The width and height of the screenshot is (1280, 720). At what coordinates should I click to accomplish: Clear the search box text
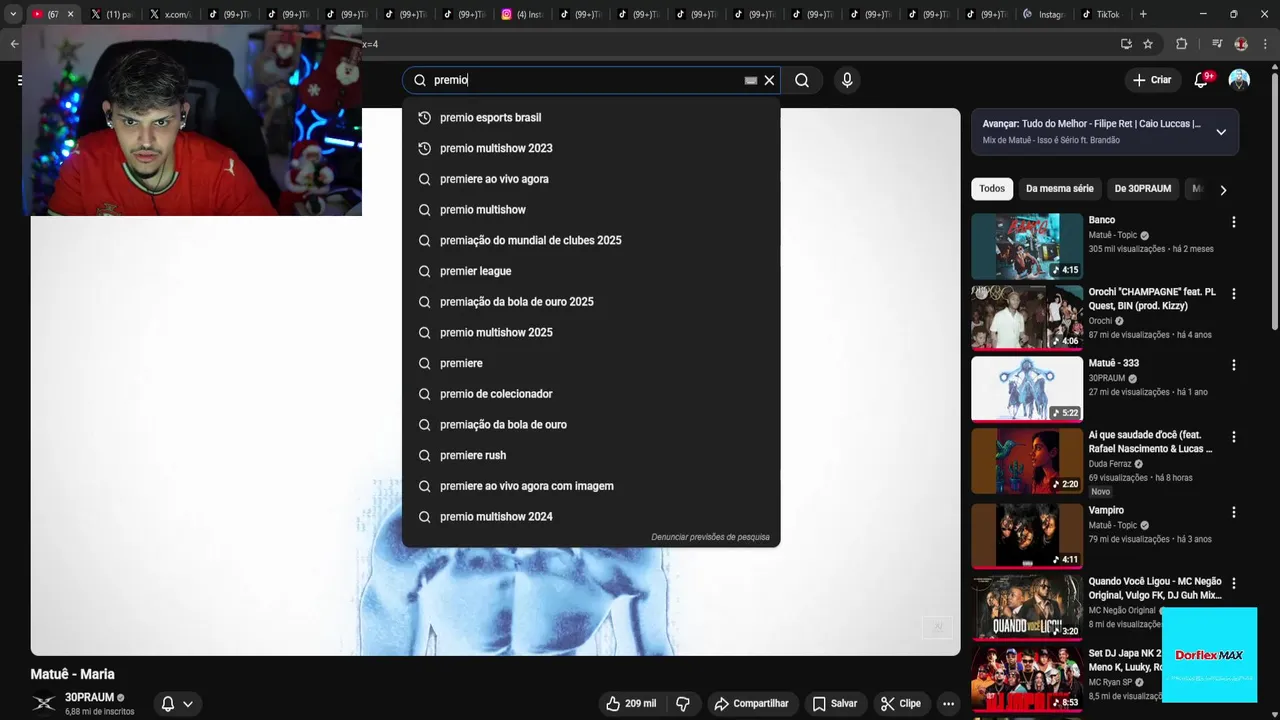tap(769, 80)
